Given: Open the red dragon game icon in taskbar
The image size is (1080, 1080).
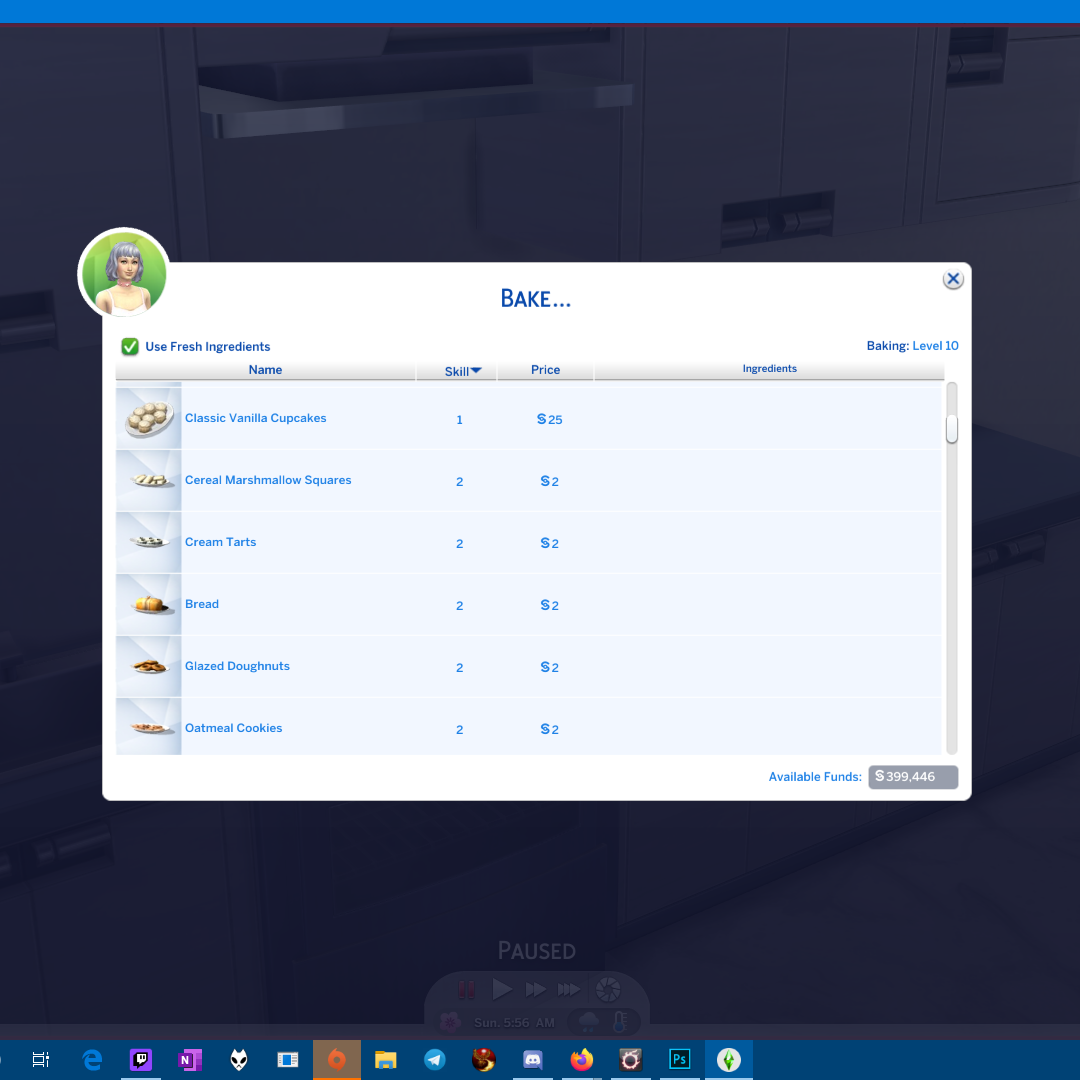Looking at the screenshot, I should pos(484,1059).
